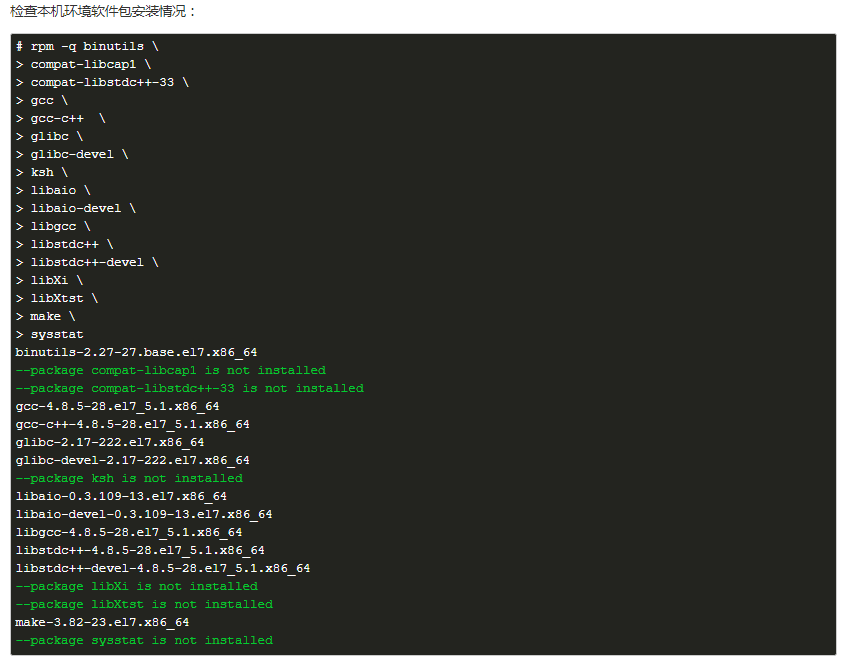Click the '> sysstat' input line
This screenshot has height=662, width=860.
pos(49,335)
